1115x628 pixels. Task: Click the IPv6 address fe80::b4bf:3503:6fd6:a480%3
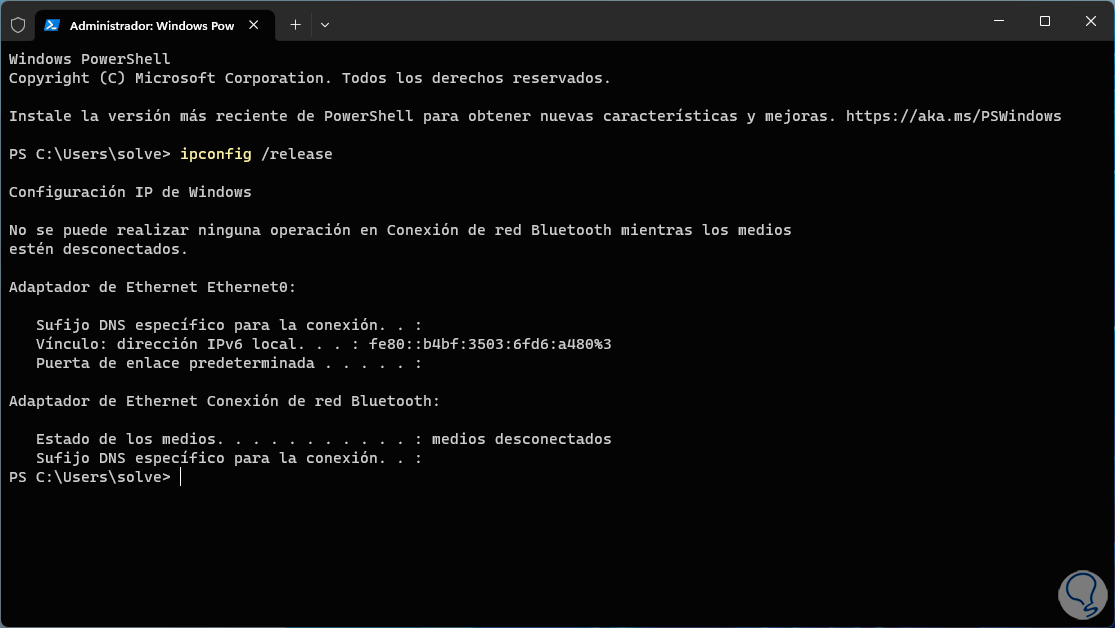point(490,344)
